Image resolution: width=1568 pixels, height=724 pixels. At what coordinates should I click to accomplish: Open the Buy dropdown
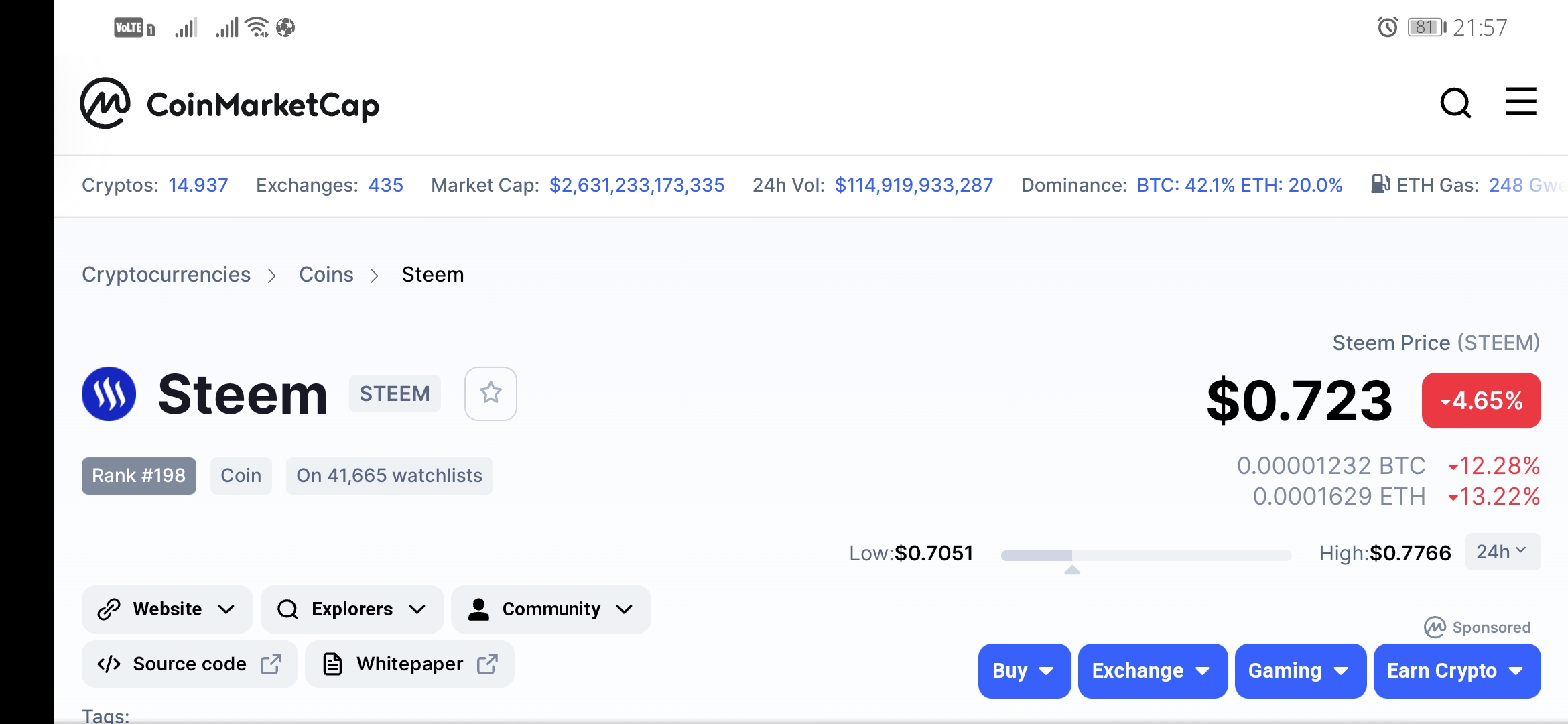1025,671
